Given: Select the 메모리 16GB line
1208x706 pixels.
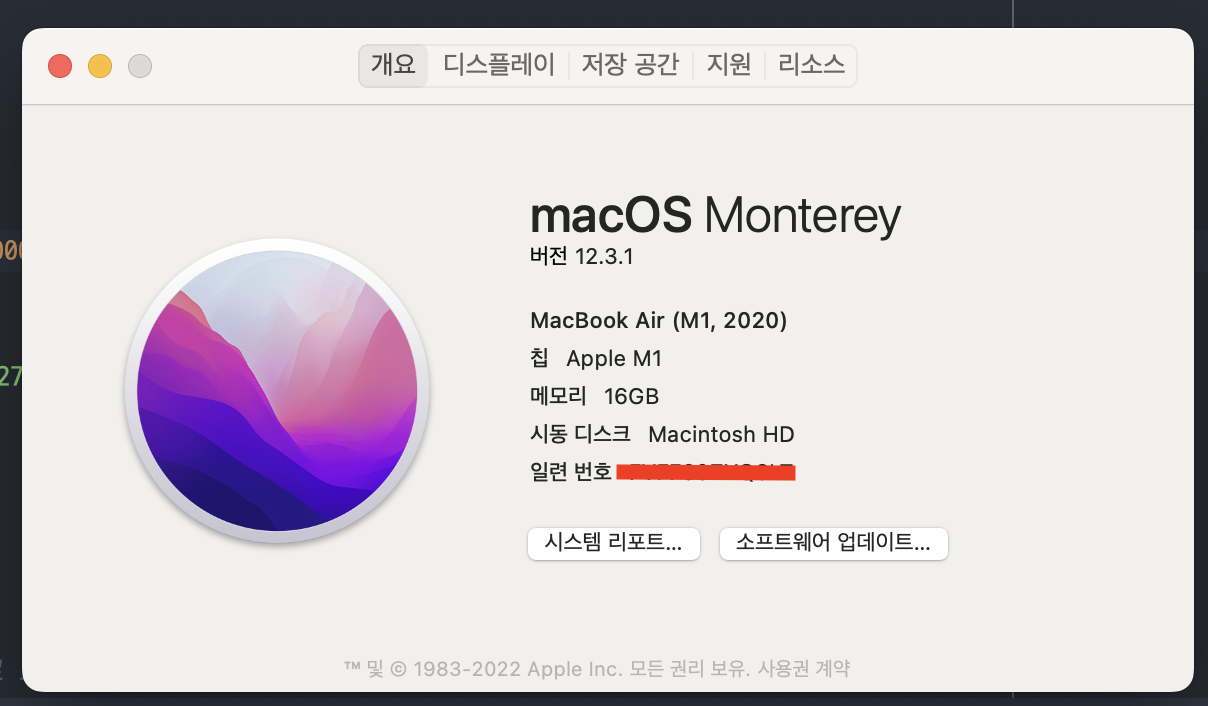Looking at the screenshot, I should pos(594,396).
